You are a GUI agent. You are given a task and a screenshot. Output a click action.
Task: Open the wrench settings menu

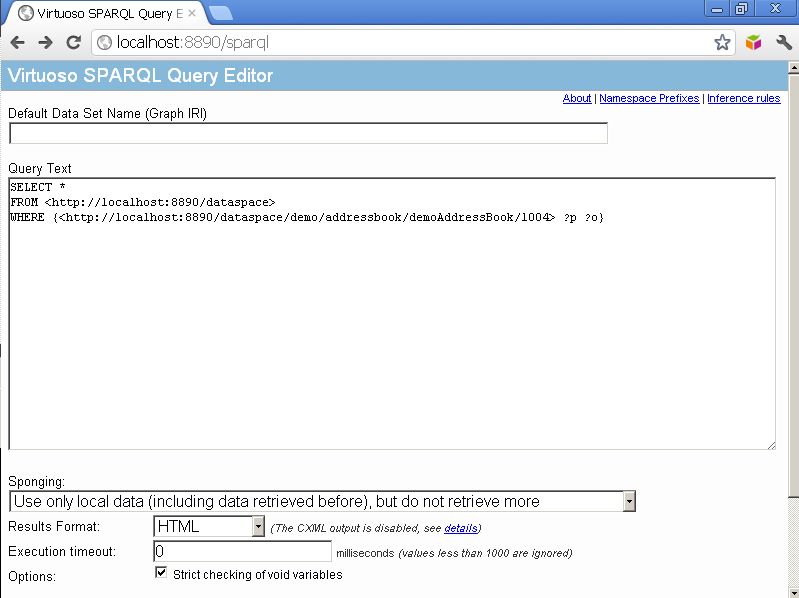(x=784, y=42)
